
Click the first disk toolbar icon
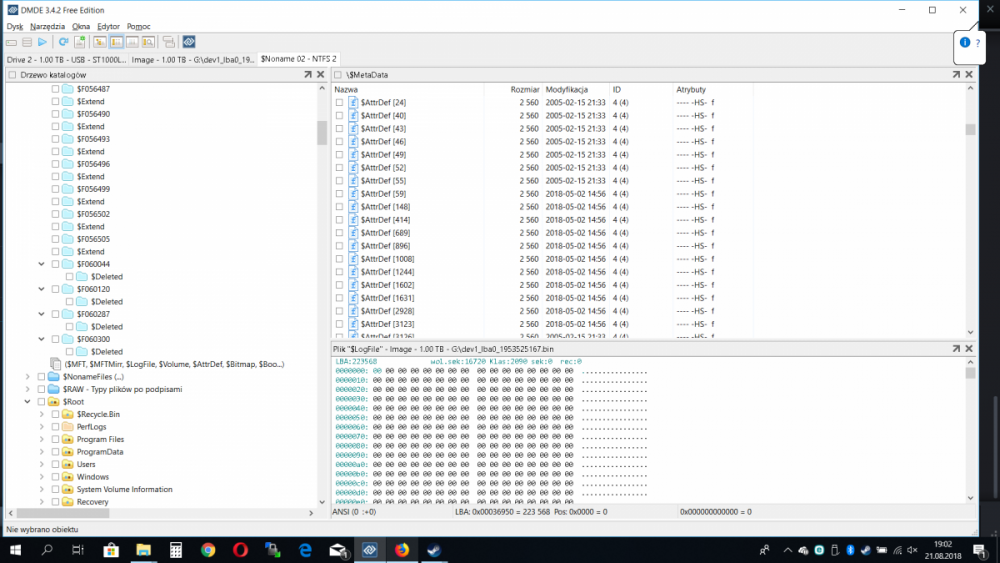pos(11,42)
